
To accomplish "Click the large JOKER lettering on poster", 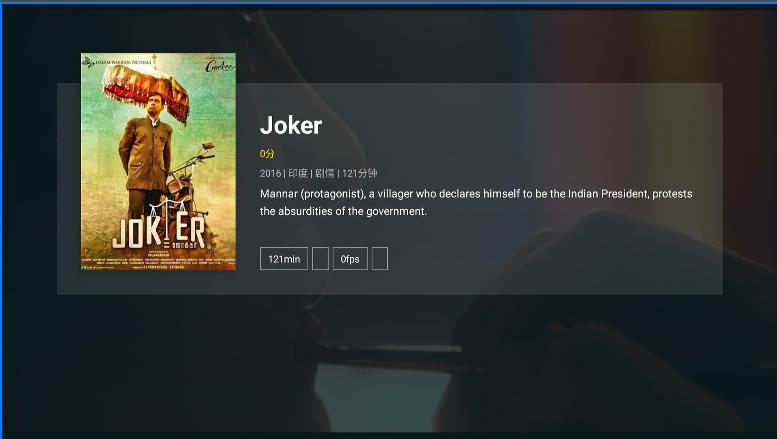I will tap(159, 232).
